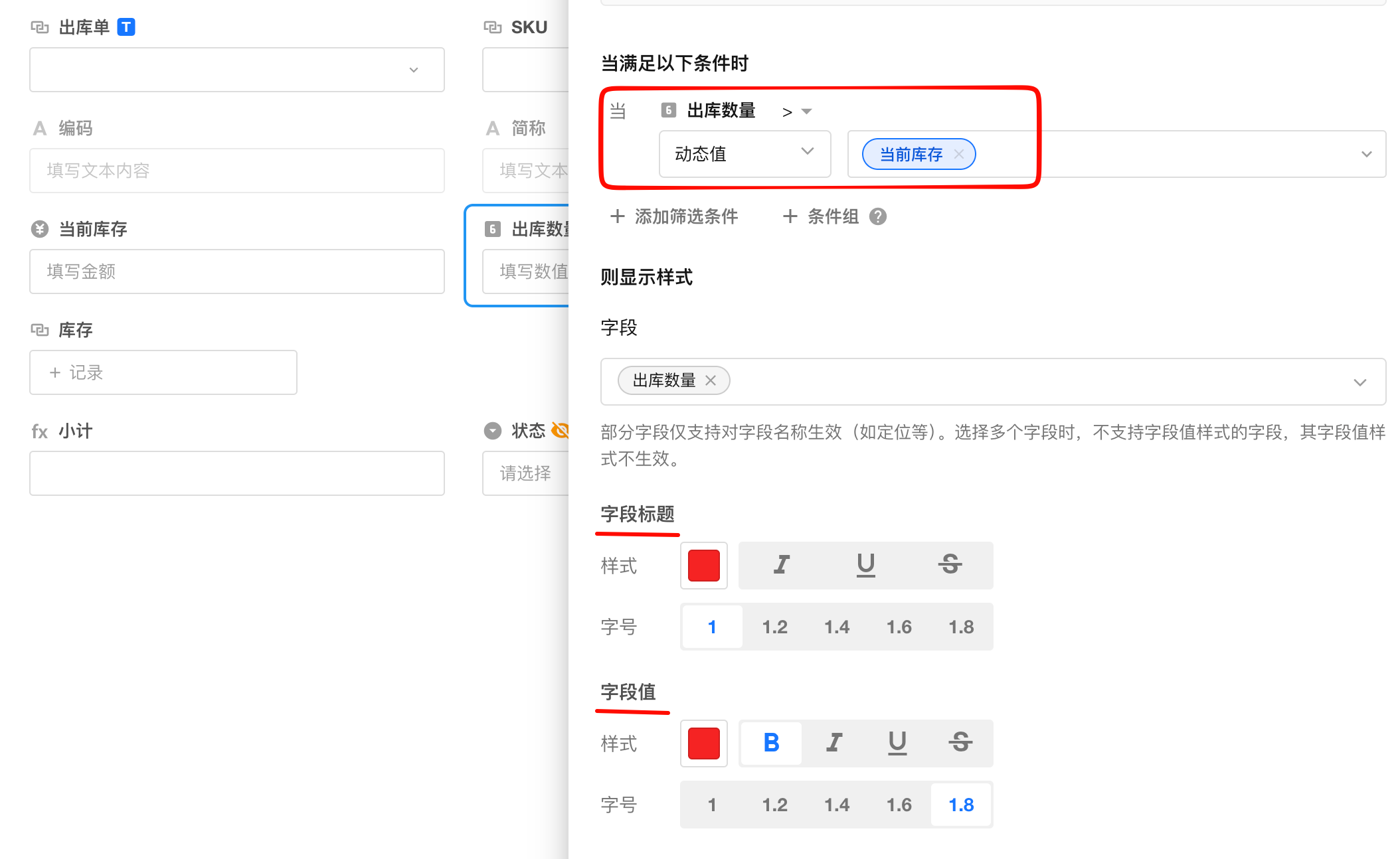Screen dimensions: 1400x859
Task: Toggle bold B for 字段值 style
Action: point(771,743)
